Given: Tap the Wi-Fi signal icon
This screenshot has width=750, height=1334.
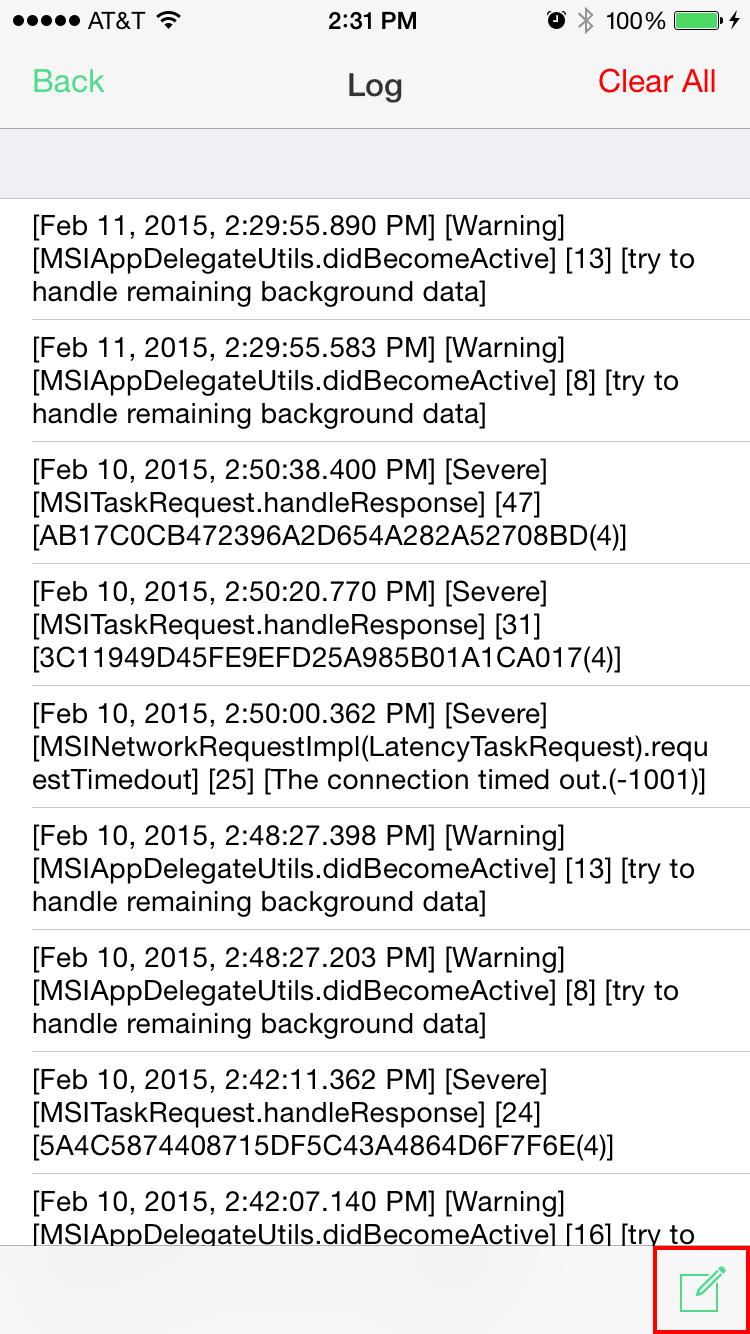Looking at the screenshot, I should tap(169, 20).
